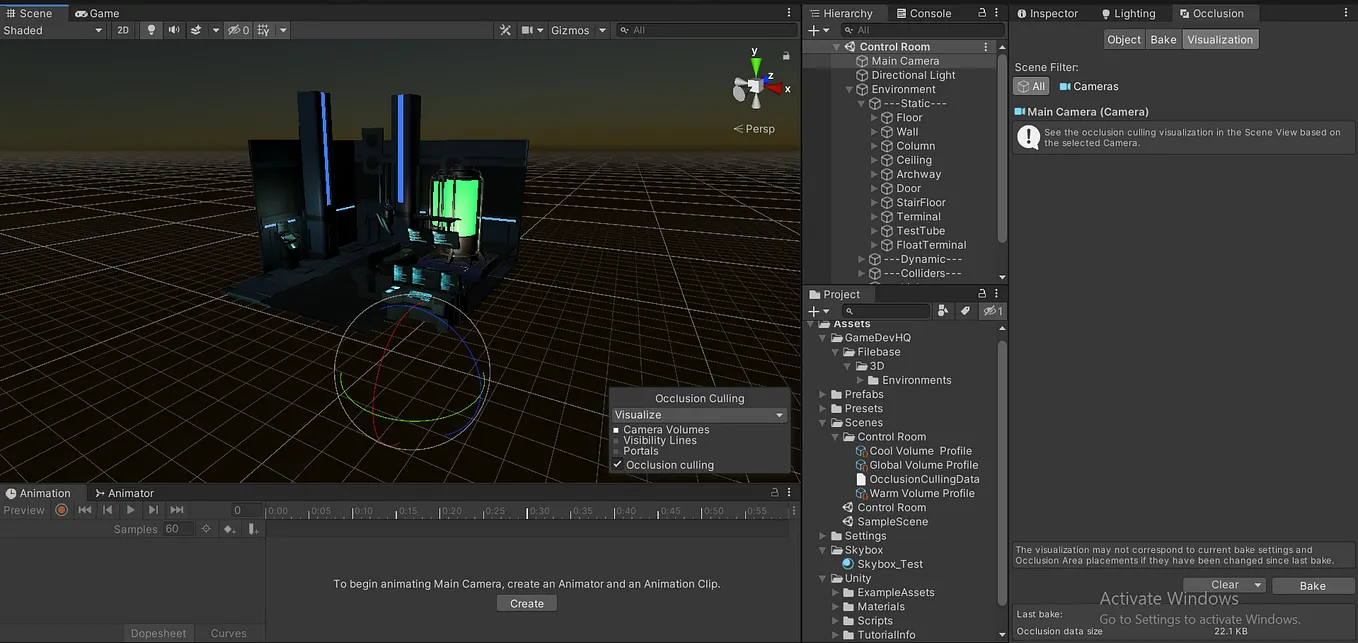Open the Console tab

(923, 13)
